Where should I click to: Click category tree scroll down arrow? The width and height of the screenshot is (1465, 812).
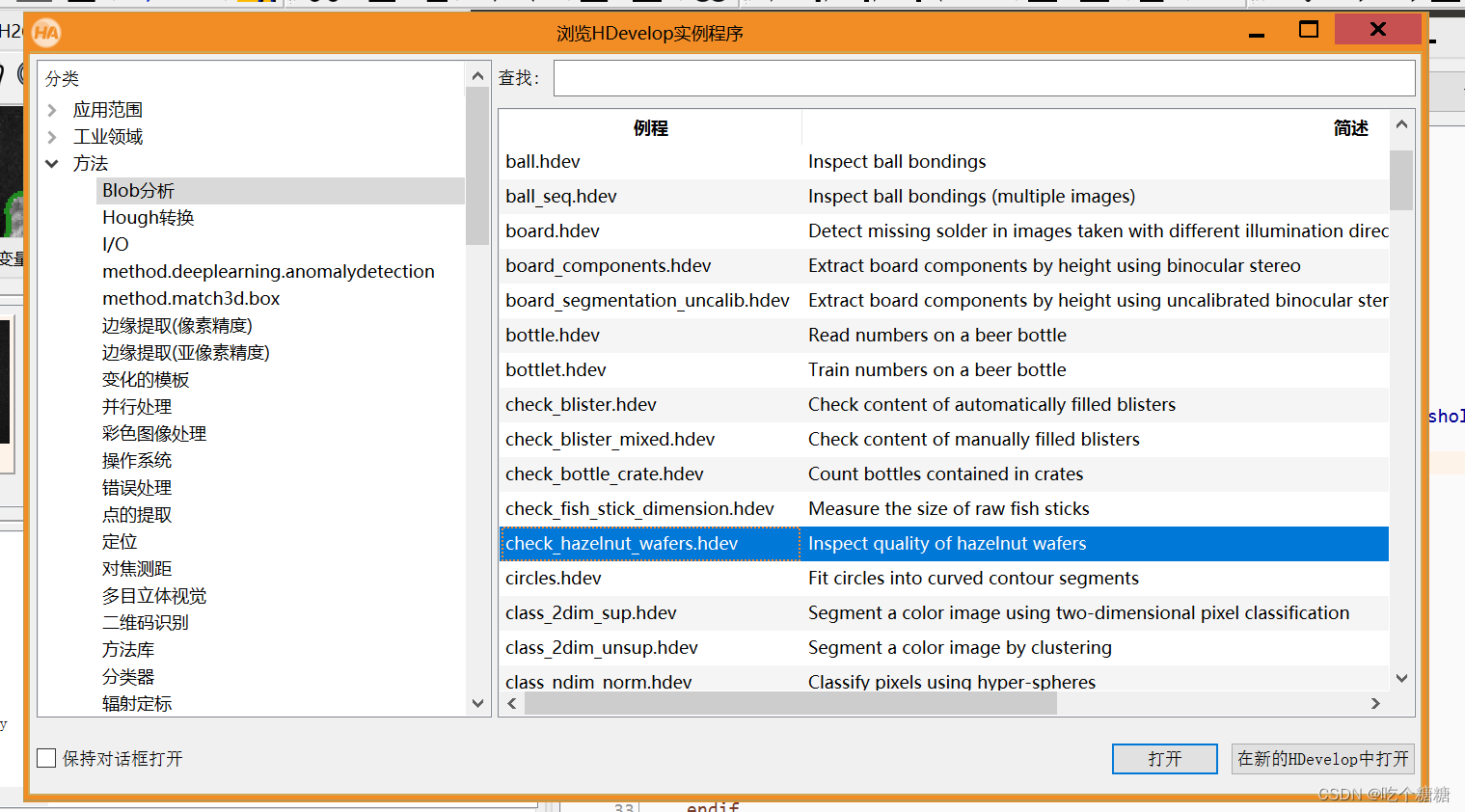coord(477,704)
